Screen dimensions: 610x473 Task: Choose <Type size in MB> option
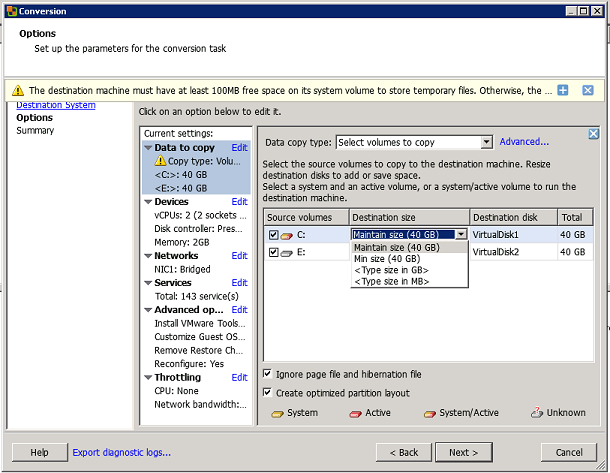click(x=409, y=281)
